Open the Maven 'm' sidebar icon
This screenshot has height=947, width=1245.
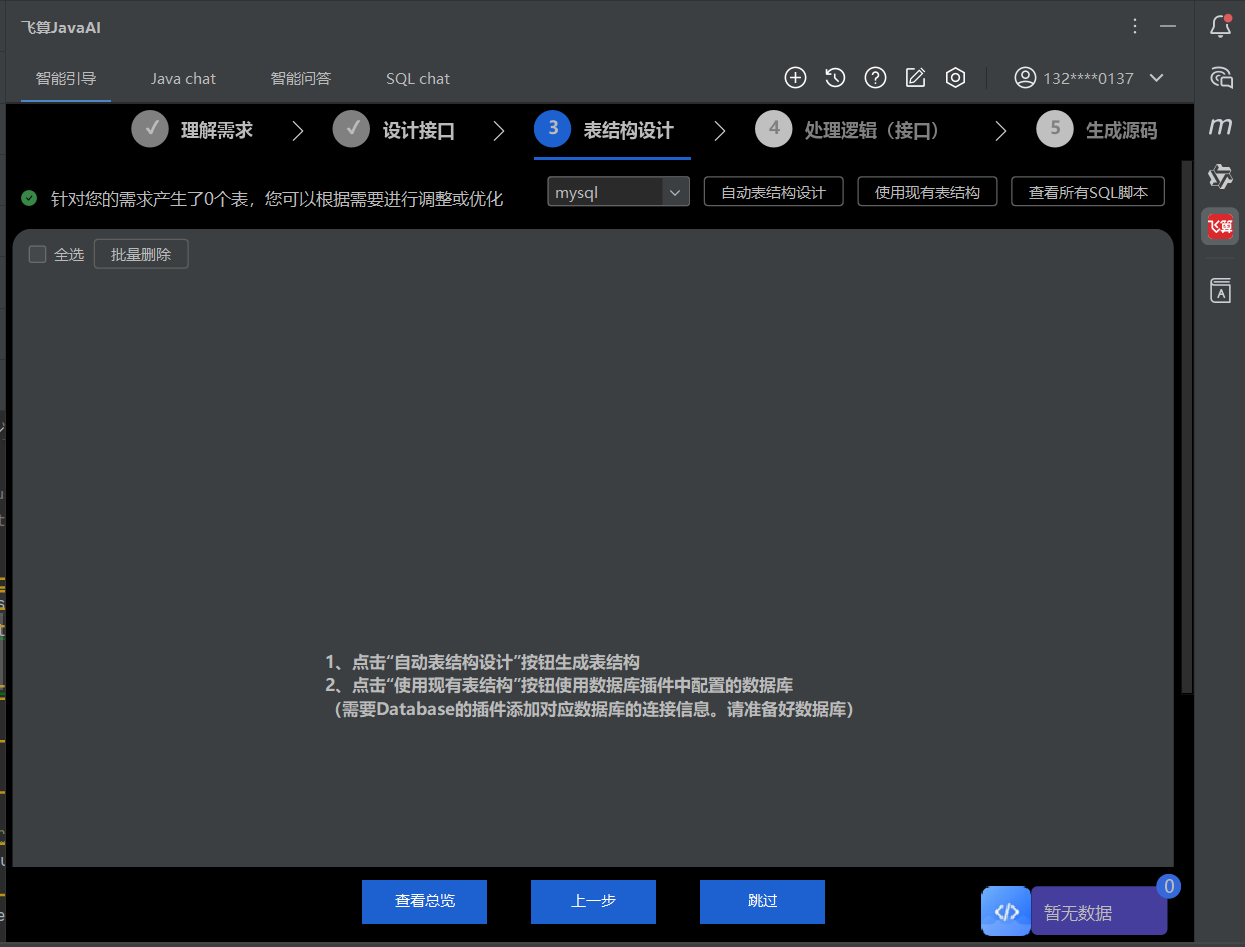coord(1220,127)
